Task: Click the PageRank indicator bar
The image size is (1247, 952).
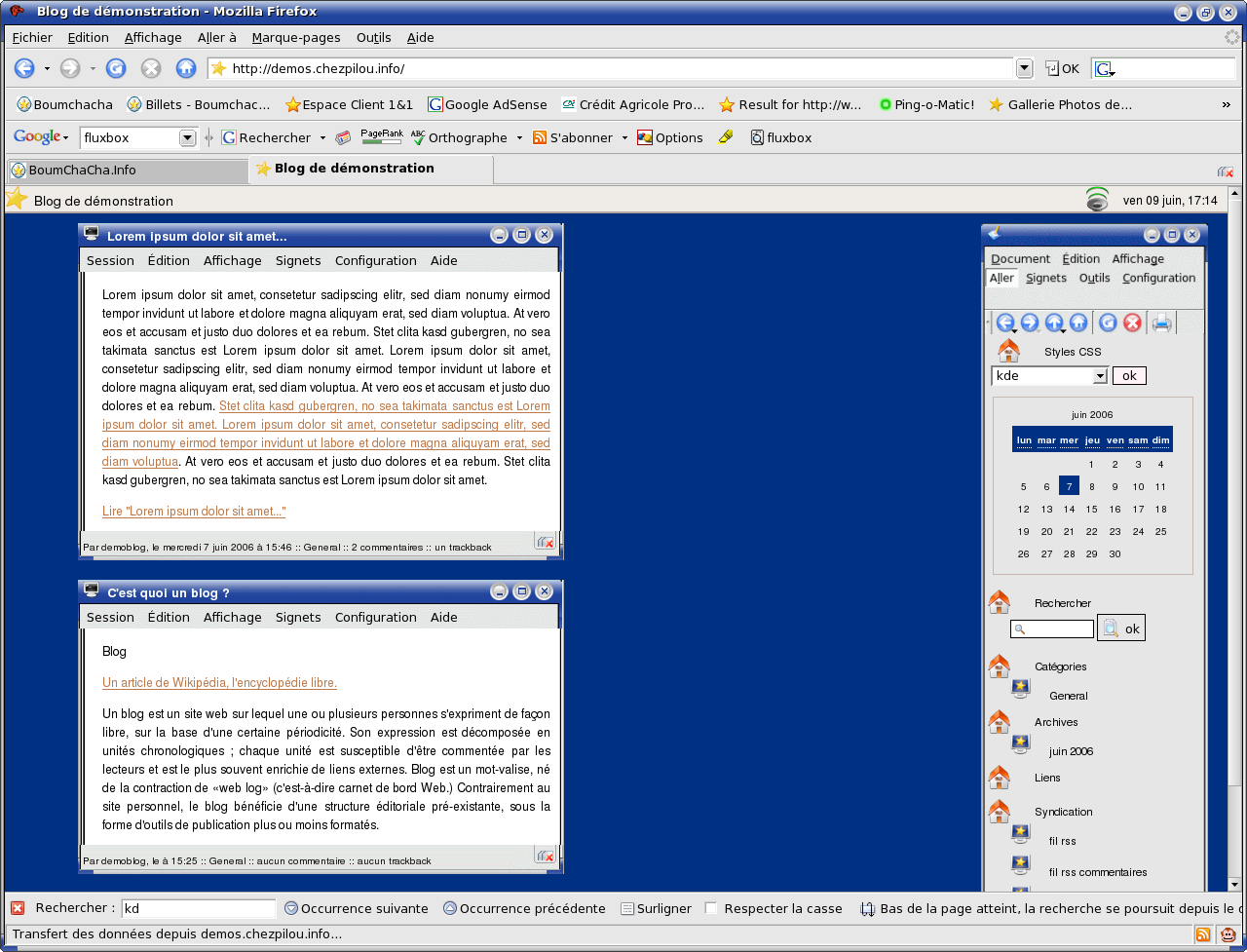Action: click(x=382, y=137)
